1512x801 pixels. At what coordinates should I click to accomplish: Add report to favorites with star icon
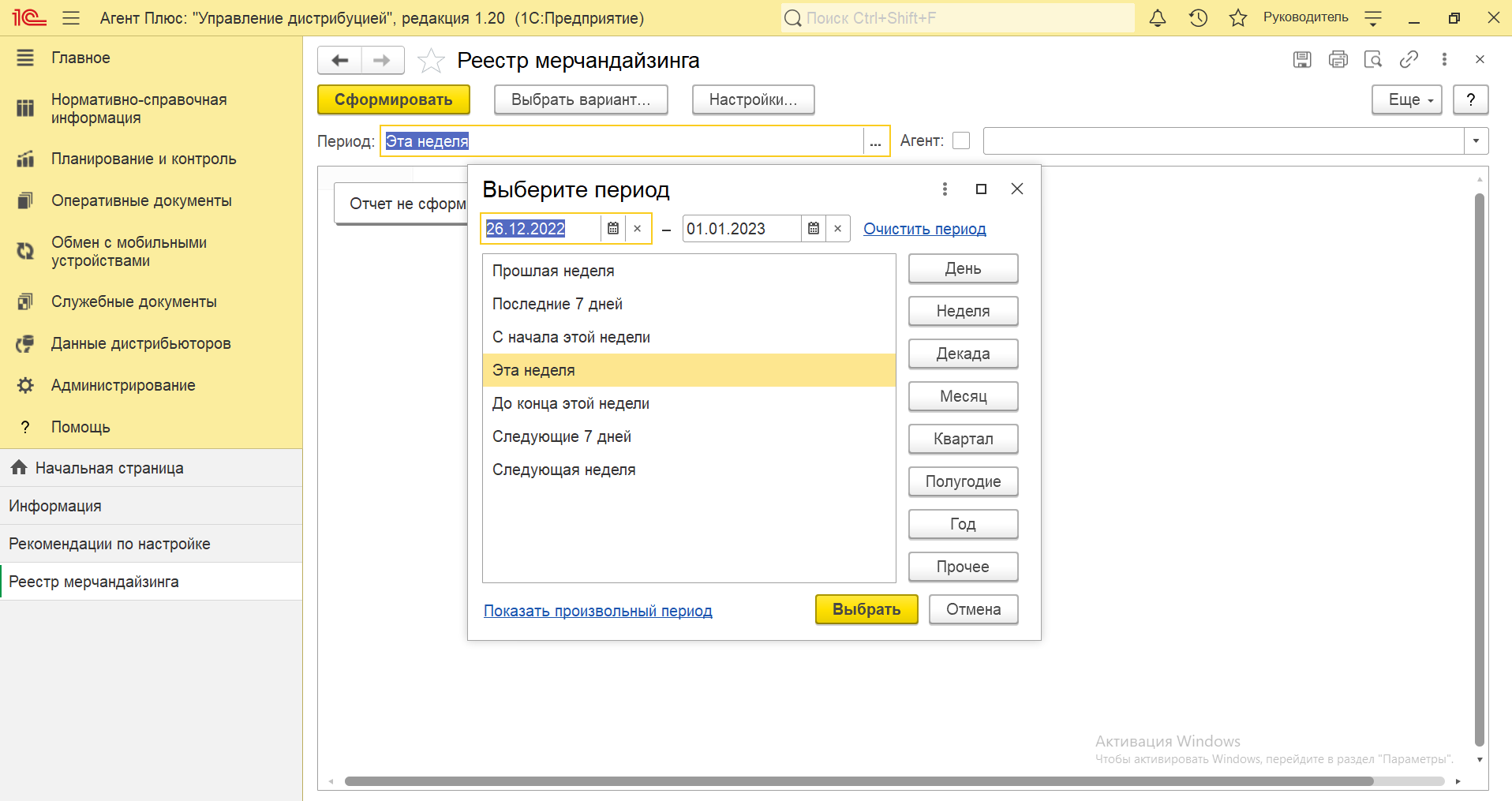(431, 60)
